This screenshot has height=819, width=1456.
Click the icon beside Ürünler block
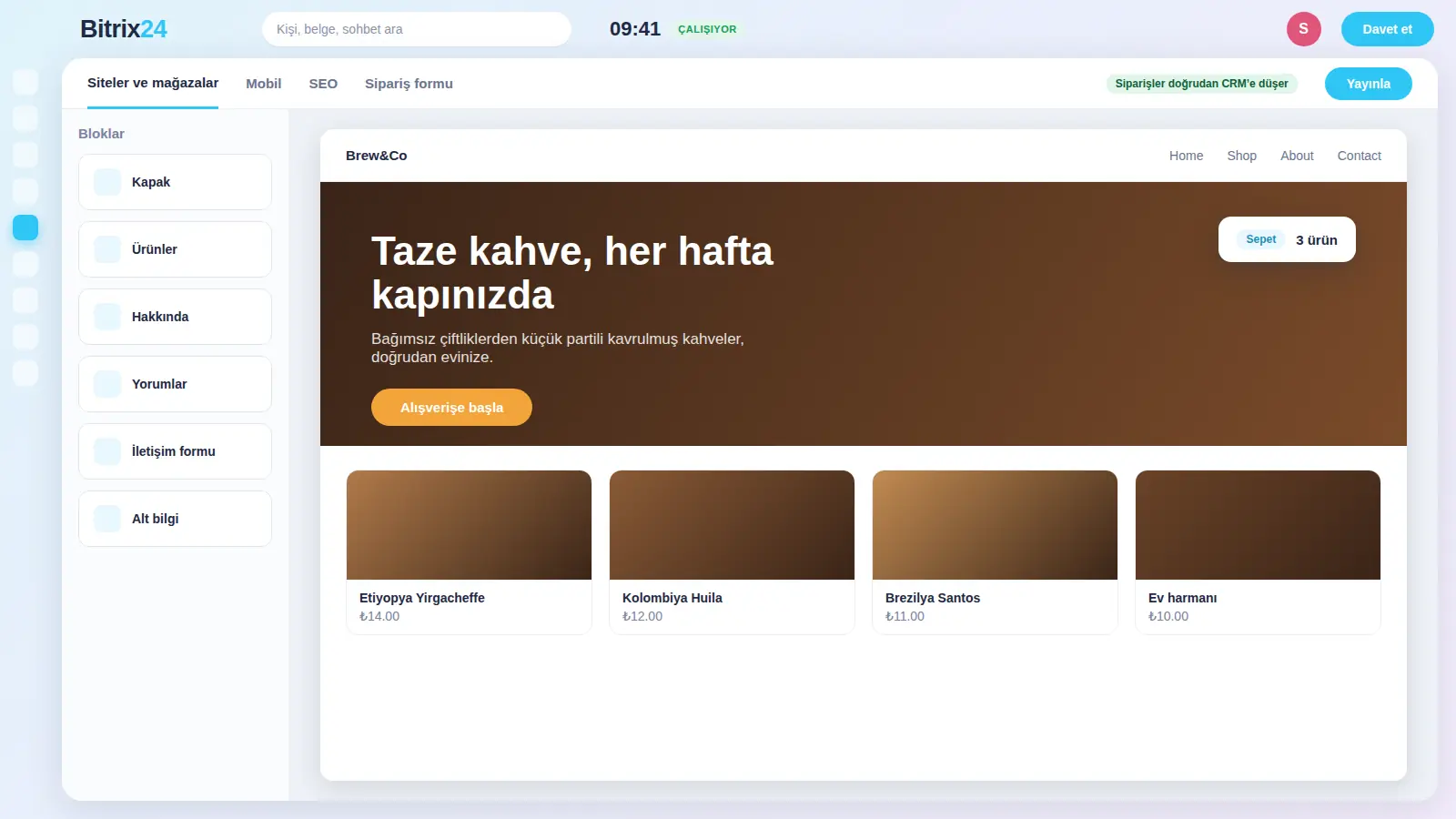(107, 249)
